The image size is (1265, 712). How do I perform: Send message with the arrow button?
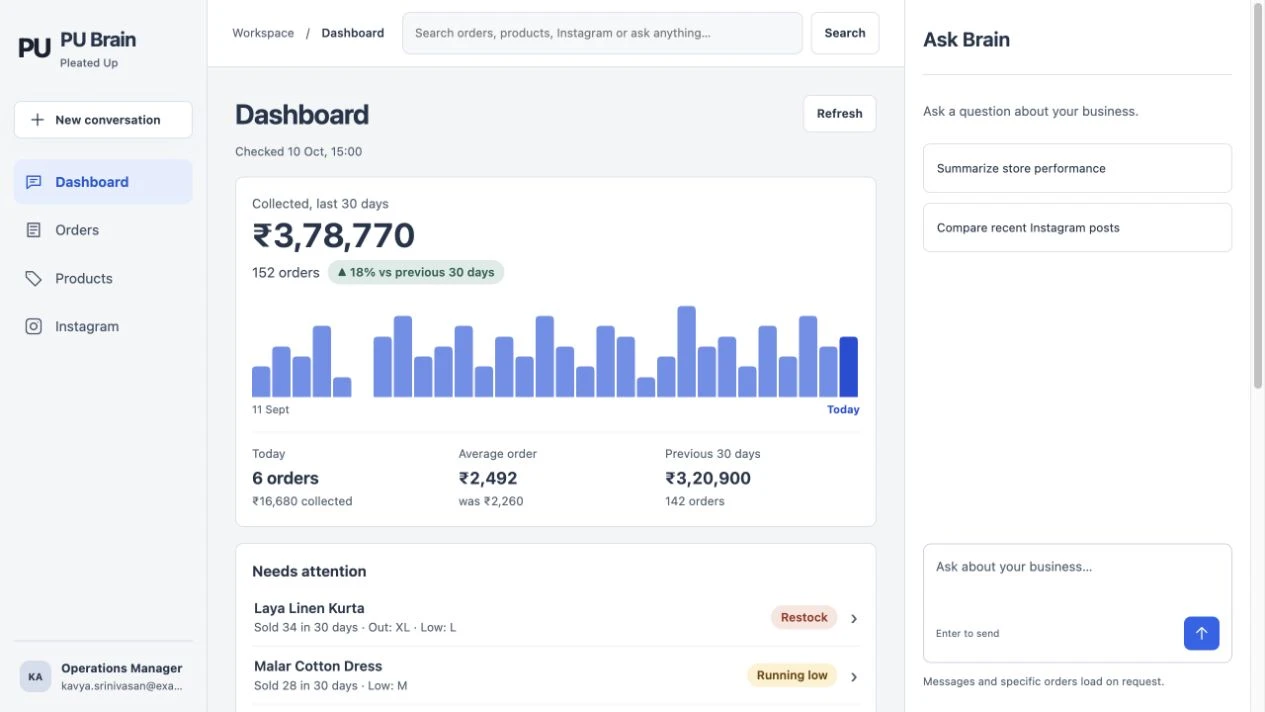point(1201,633)
